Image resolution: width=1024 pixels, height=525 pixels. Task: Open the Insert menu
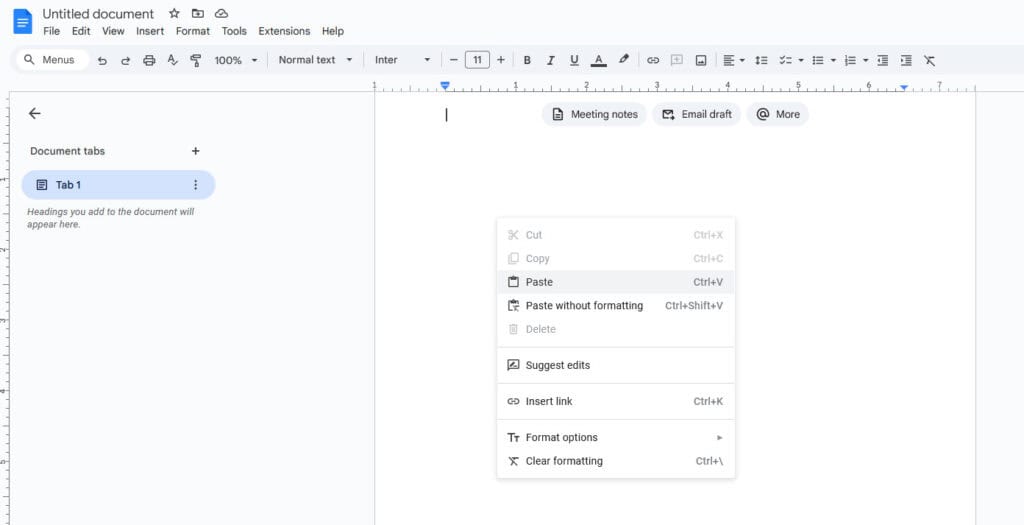tap(150, 31)
